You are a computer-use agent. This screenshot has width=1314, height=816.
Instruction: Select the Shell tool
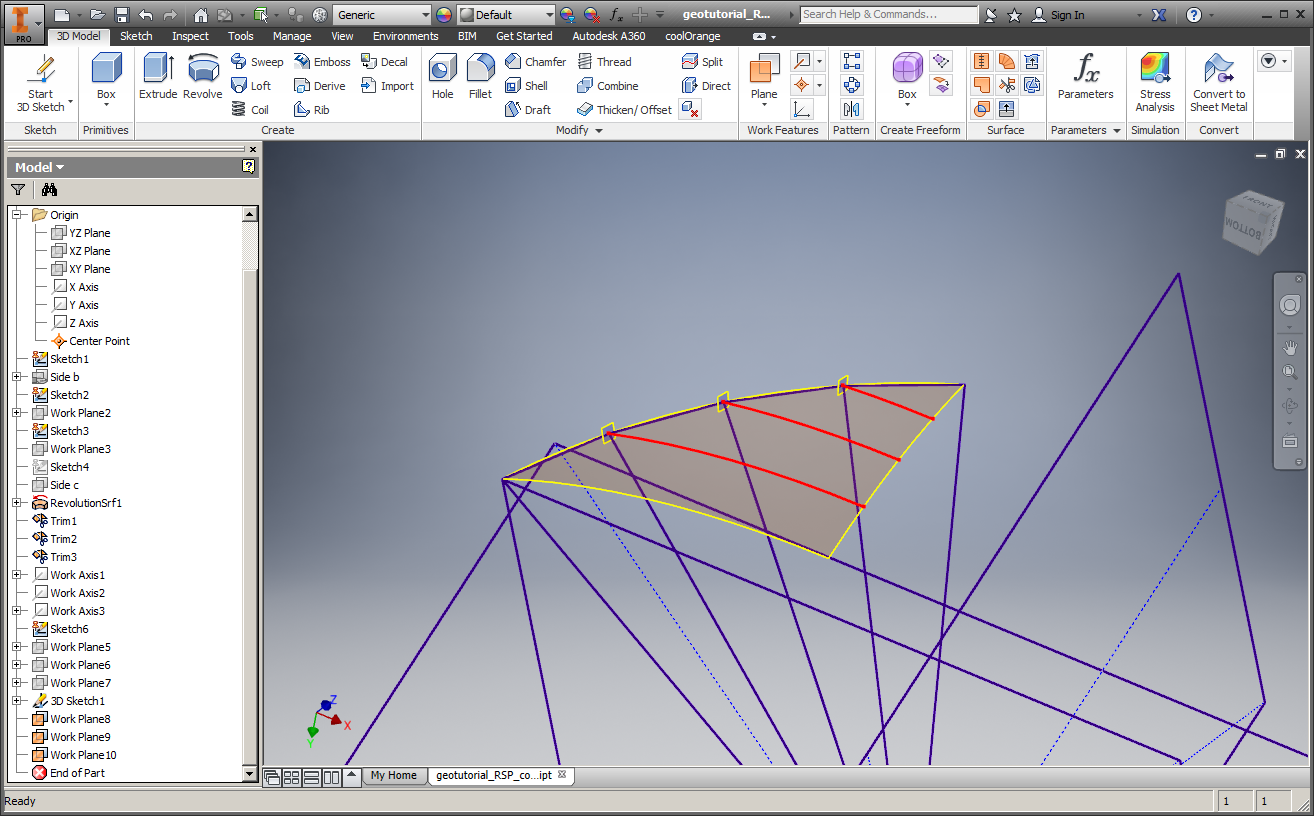click(527, 86)
